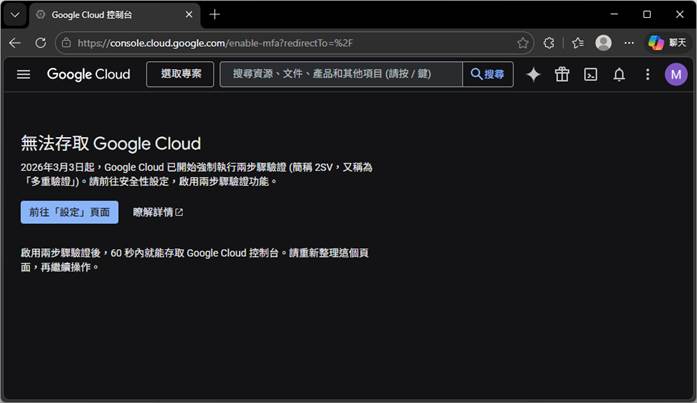Focus the resource search input field

tap(340, 75)
